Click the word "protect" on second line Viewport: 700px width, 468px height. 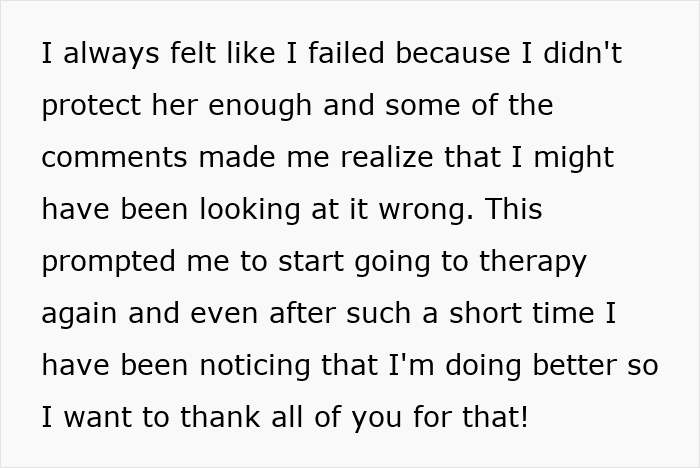pyautogui.click(x=91, y=107)
